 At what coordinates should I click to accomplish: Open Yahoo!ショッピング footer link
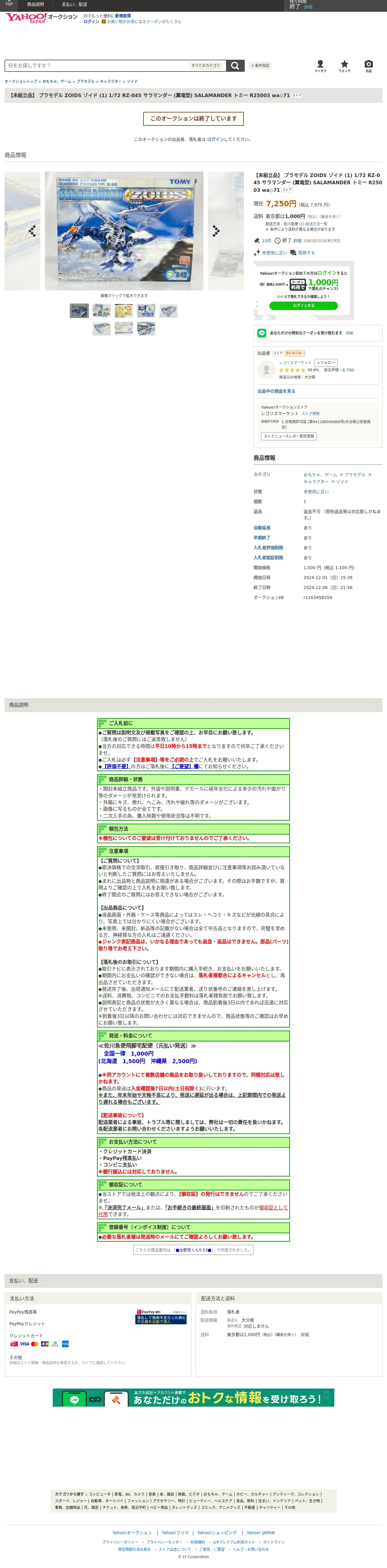pyautogui.click(x=217, y=1533)
